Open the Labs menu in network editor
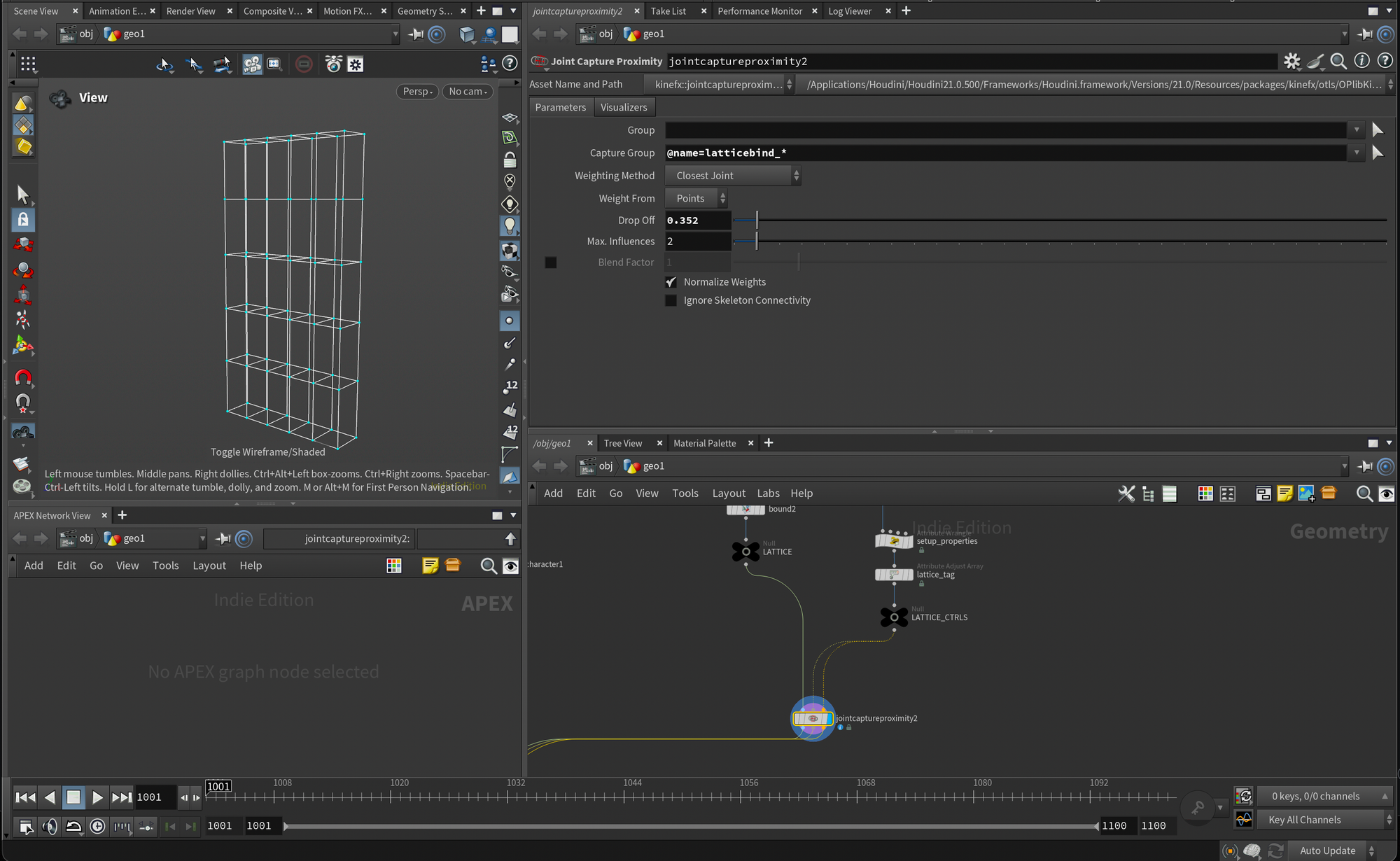 coord(768,493)
